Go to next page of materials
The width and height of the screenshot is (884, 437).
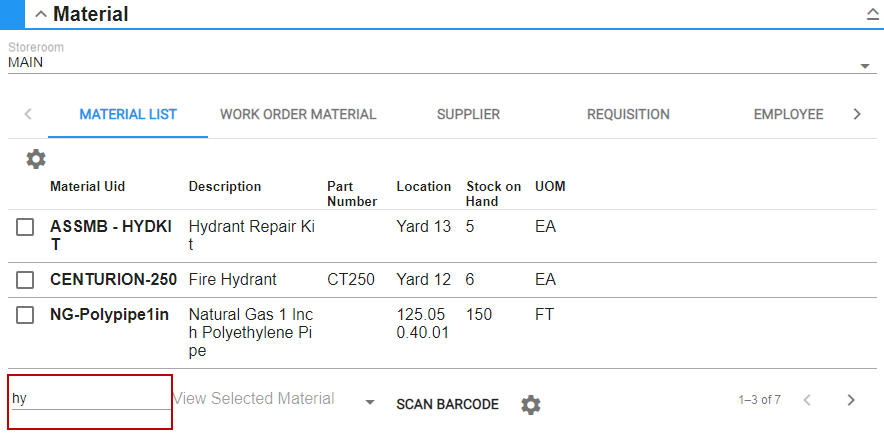851,401
